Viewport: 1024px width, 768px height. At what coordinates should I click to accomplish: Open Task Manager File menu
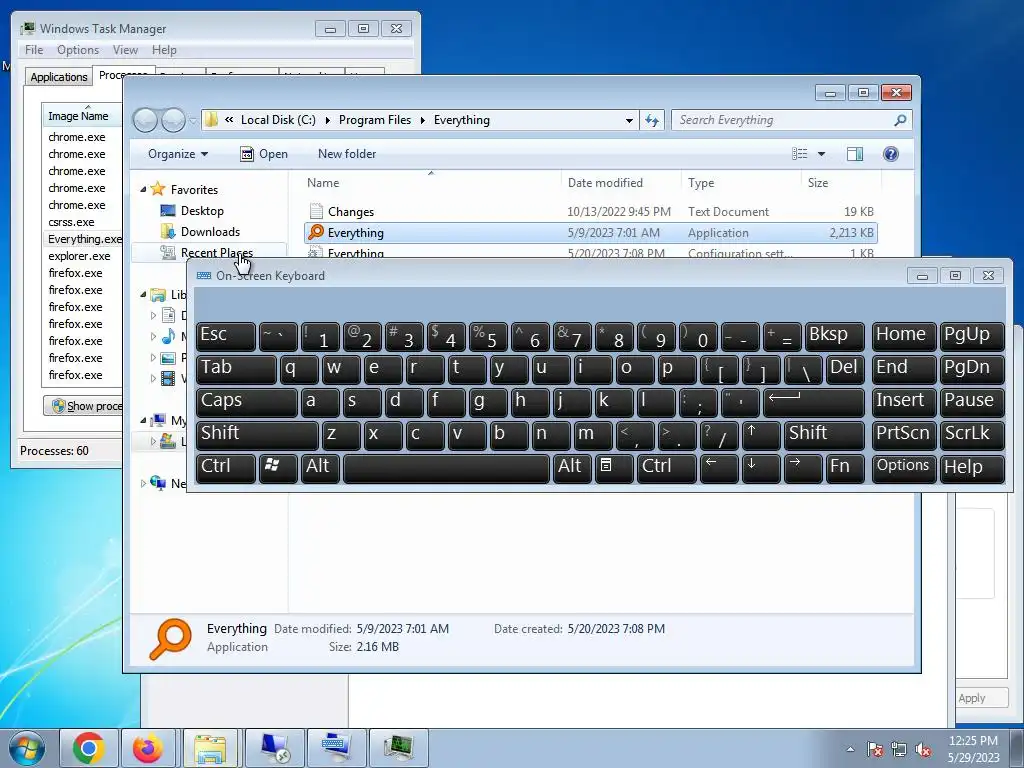[x=34, y=50]
